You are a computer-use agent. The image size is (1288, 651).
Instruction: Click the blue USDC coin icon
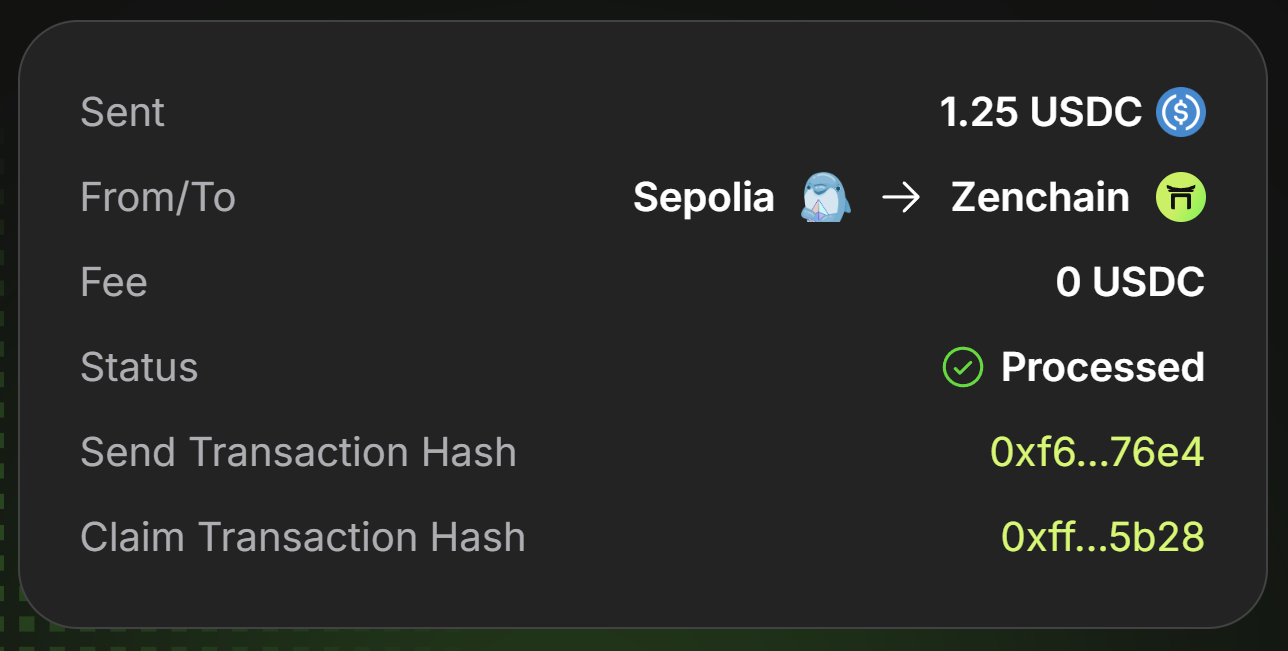pyautogui.click(x=1181, y=112)
